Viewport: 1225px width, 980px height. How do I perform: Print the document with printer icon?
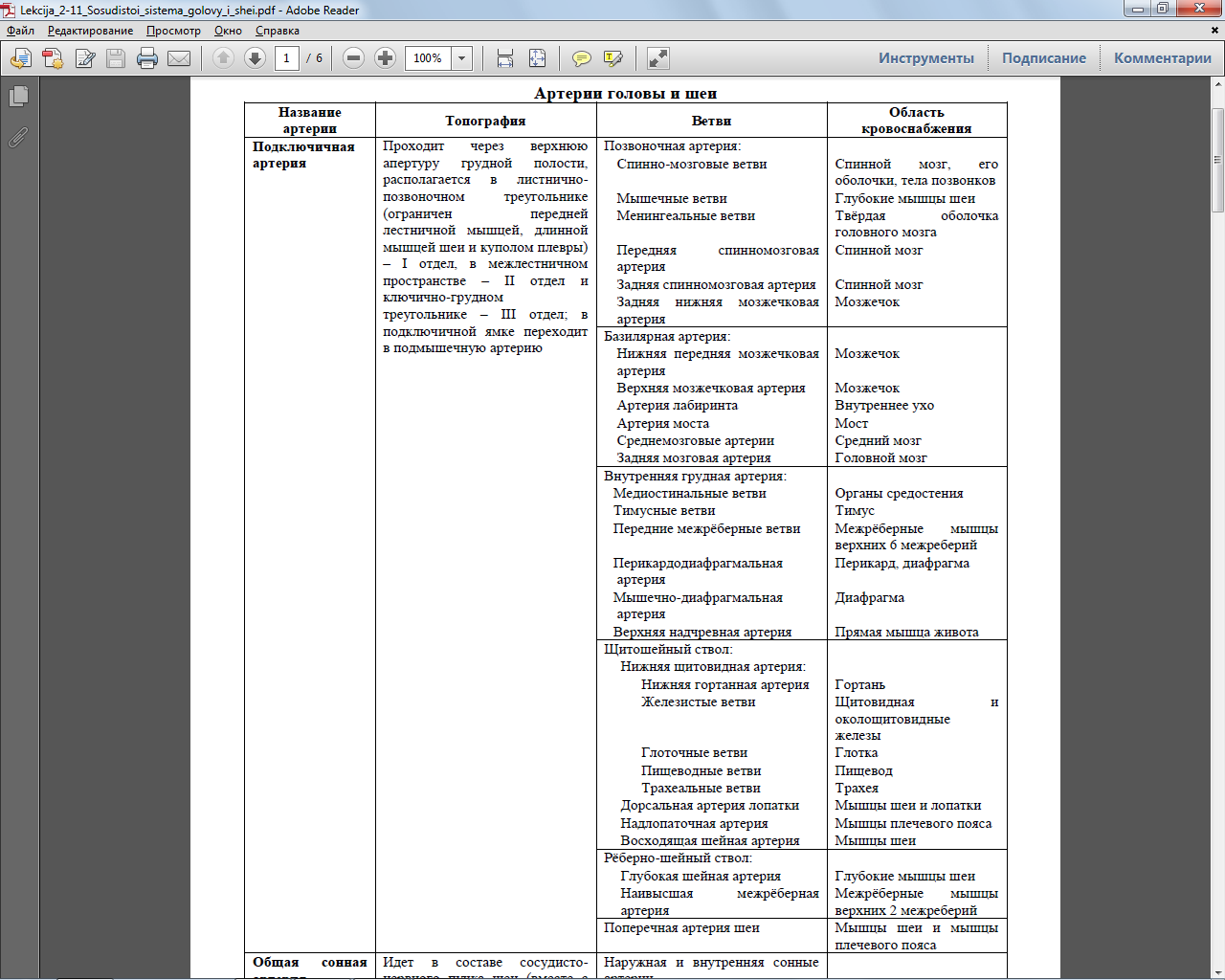click(x=147, y=58)
